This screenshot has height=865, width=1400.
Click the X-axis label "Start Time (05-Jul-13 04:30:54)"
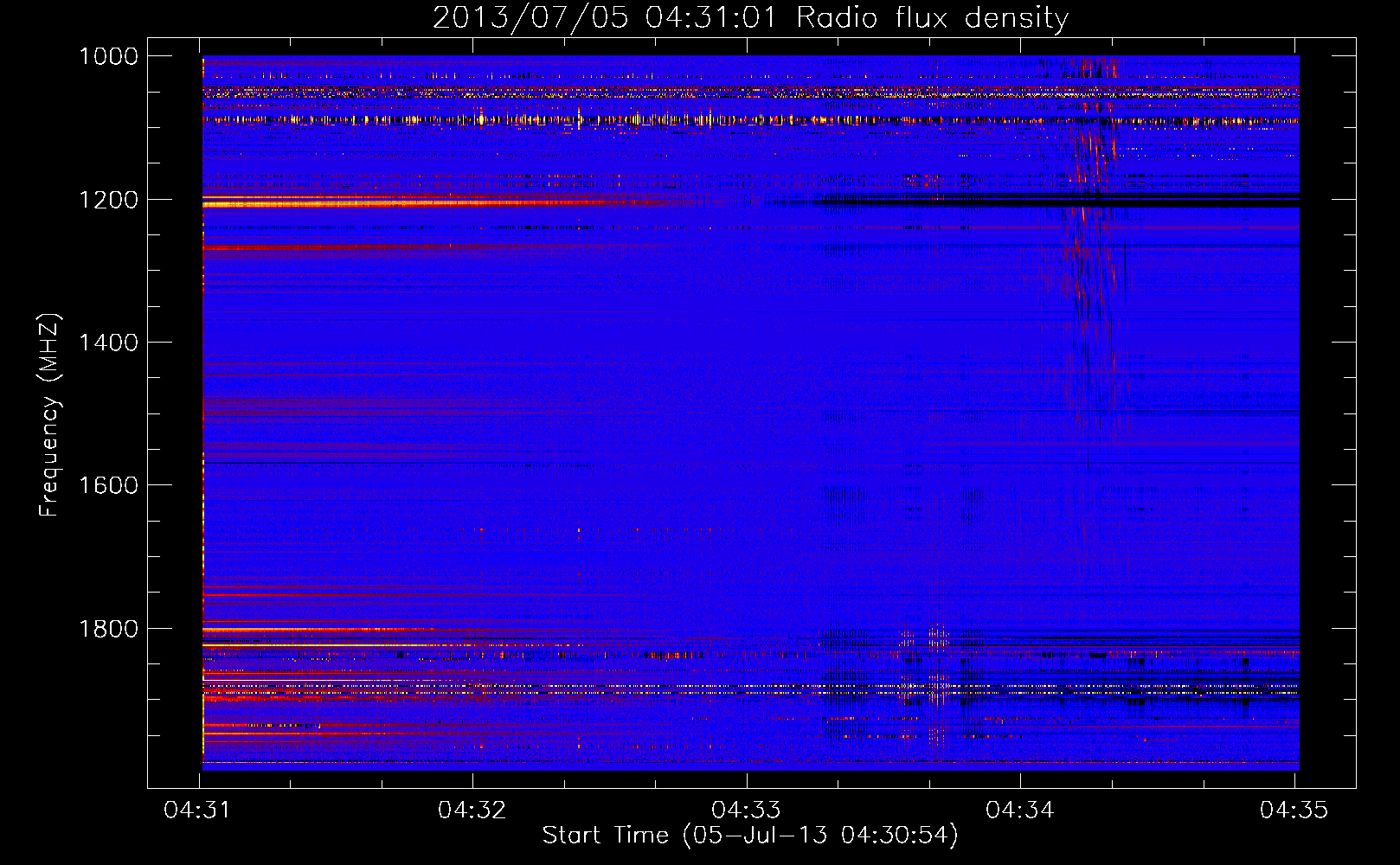coord(750,835)
